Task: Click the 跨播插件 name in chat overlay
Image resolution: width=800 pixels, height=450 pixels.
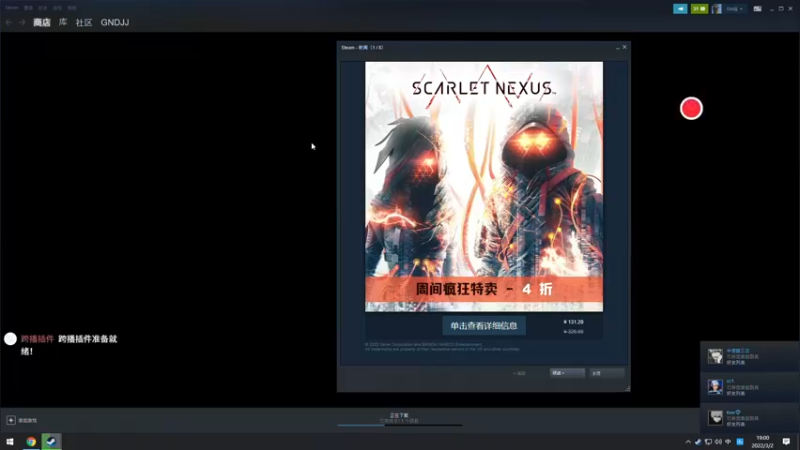Action: click(37, 339)
